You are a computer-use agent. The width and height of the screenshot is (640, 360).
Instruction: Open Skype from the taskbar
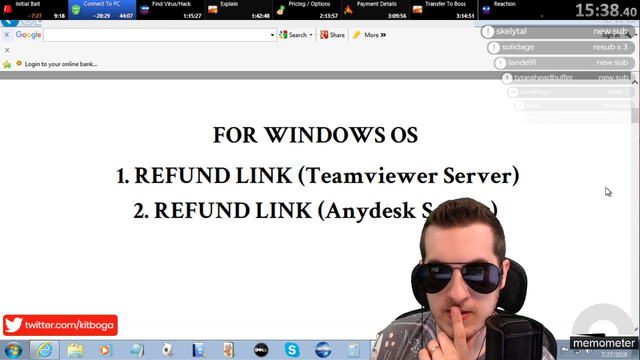click(x=292, y=350)
